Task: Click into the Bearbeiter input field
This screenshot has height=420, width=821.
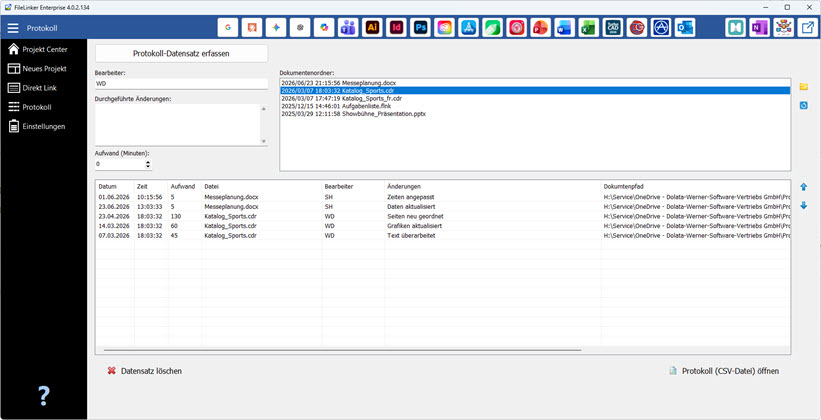Action: [x=181, y=83]
